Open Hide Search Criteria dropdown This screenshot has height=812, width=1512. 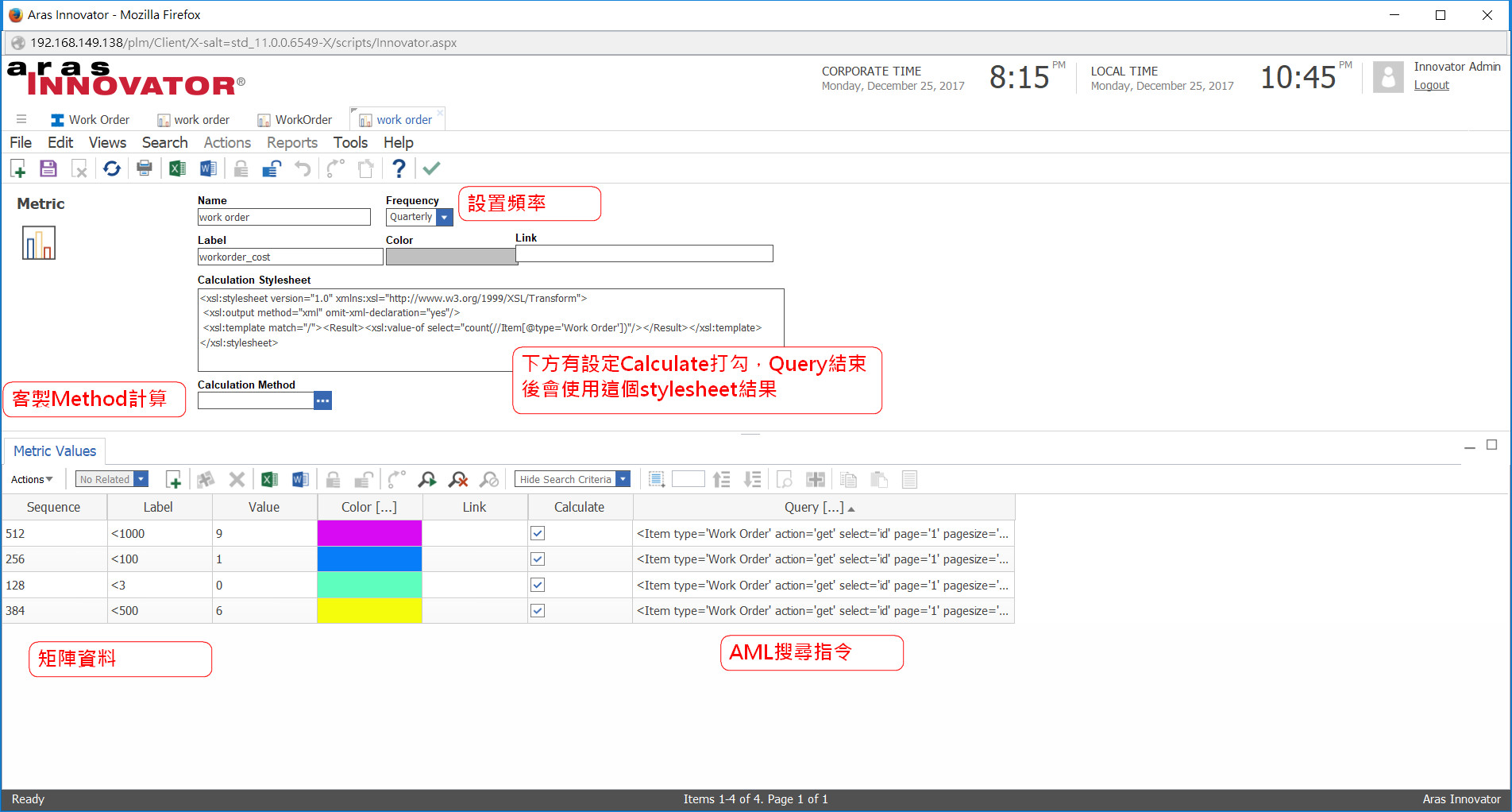[623, 479]
